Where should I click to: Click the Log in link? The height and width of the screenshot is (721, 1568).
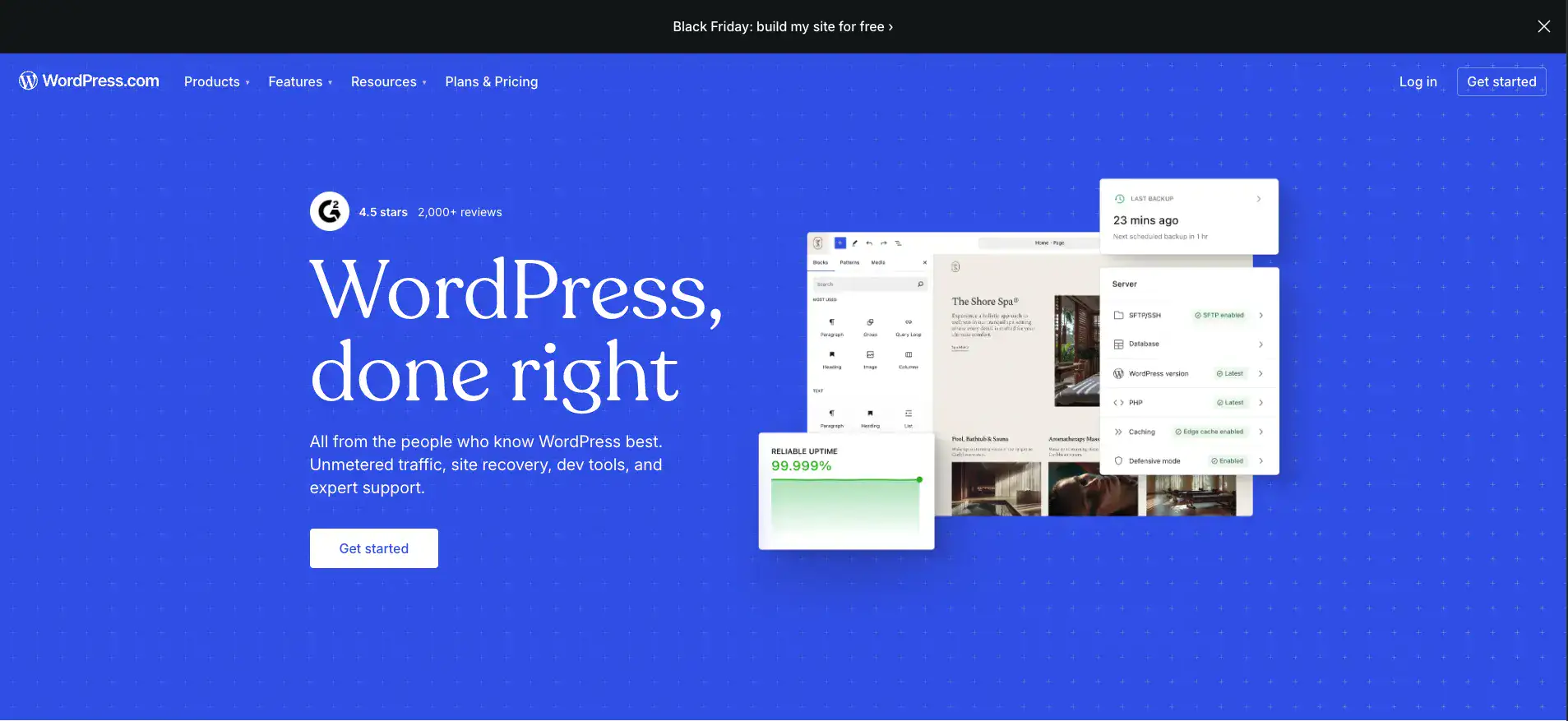coord(1418,81)
